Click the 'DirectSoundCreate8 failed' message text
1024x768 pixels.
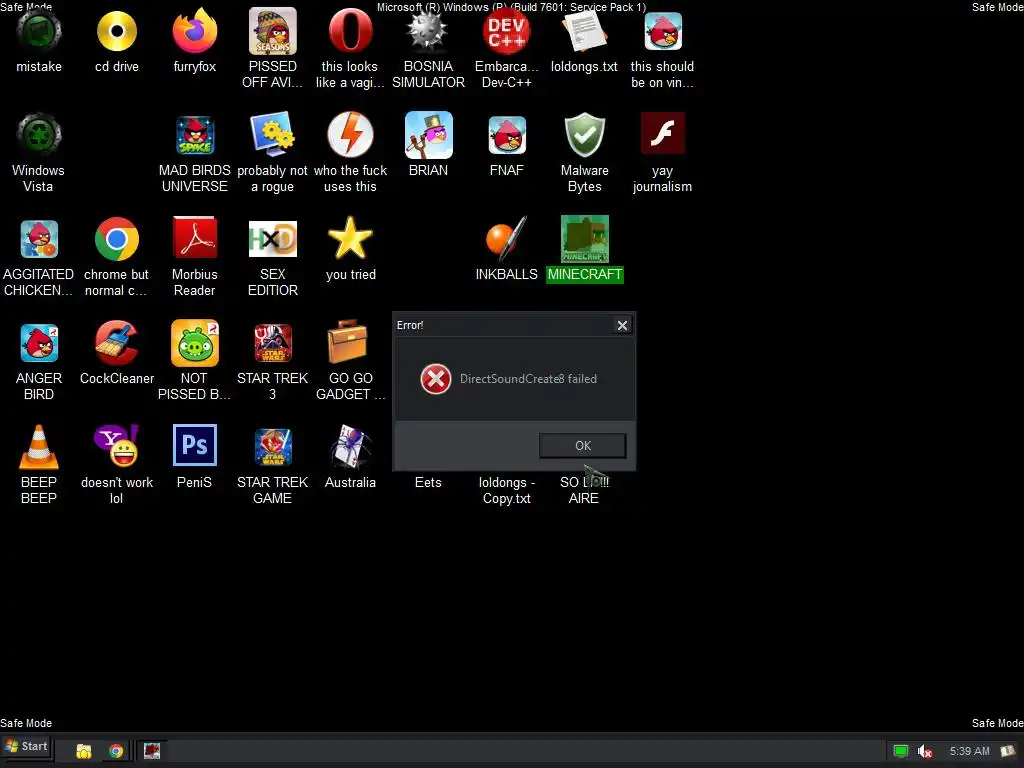[x=528, y=379]
